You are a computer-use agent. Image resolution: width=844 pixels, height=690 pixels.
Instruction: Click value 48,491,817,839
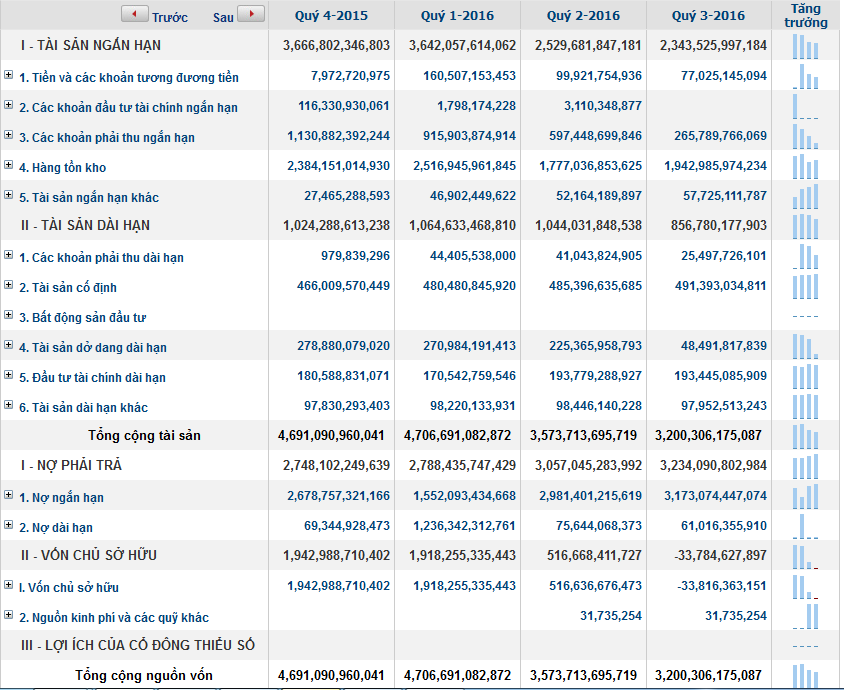pyautogui.click(x=724, y=346)
